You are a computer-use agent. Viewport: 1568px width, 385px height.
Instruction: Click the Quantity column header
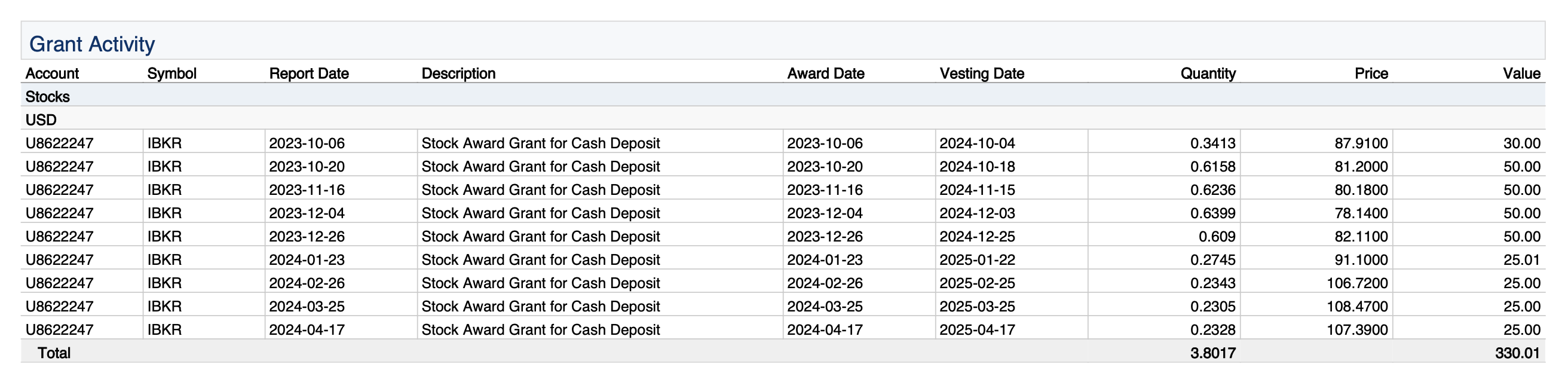click(1208, 74)
